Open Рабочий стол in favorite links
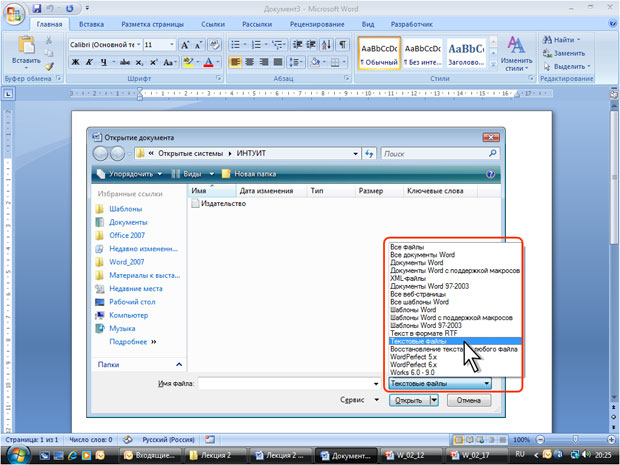The image size is (620, 465). pyautogui.click(x=132, y=302)
